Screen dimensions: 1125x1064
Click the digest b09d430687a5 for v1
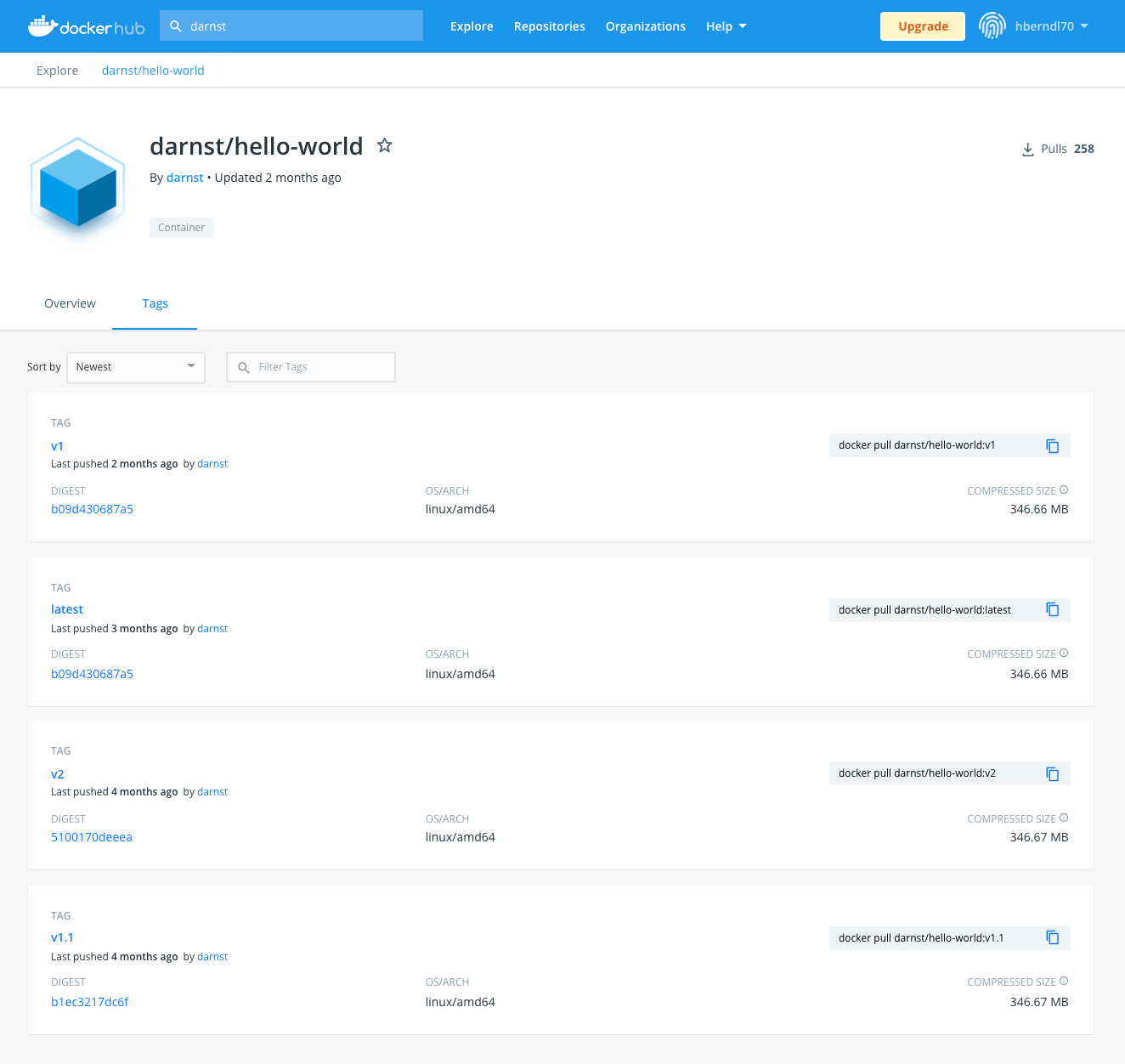pos(92,508)
